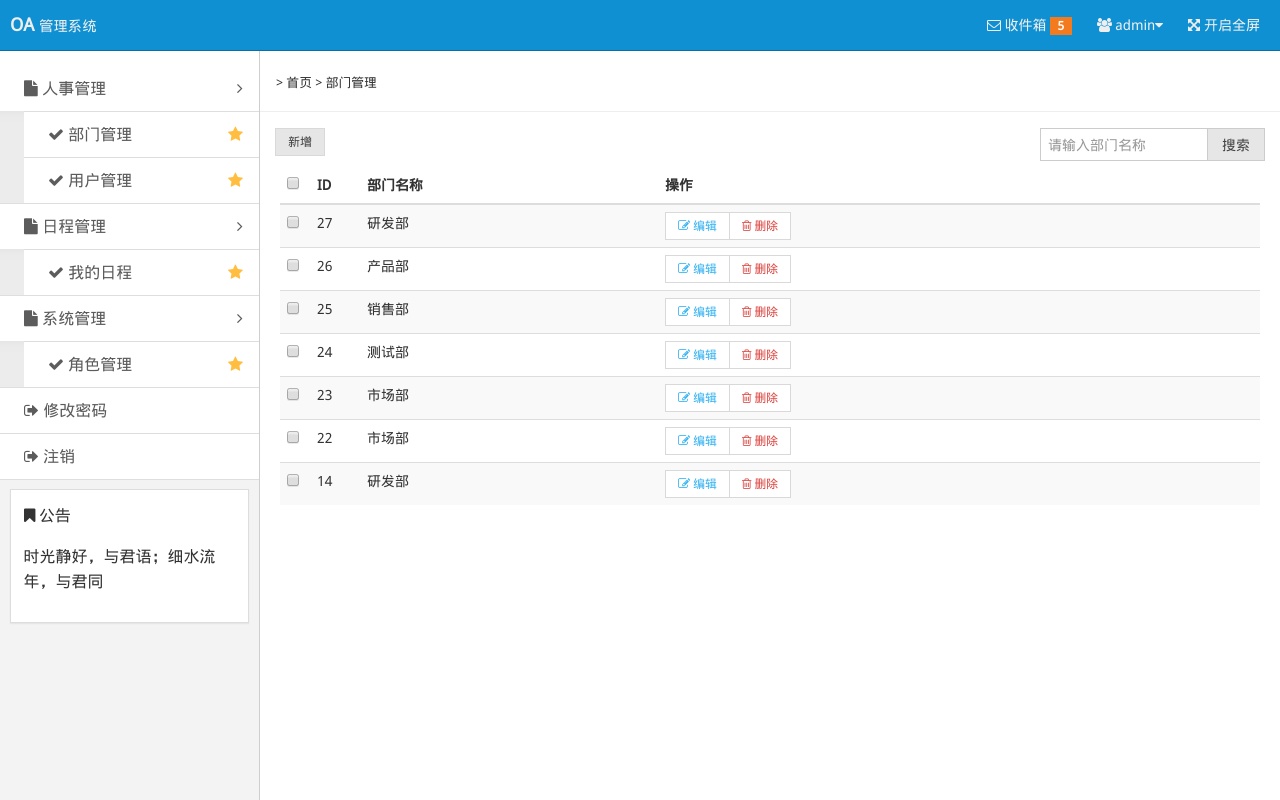
Task: Open 我的日程 in the sidebar
Action: (141, 273)
